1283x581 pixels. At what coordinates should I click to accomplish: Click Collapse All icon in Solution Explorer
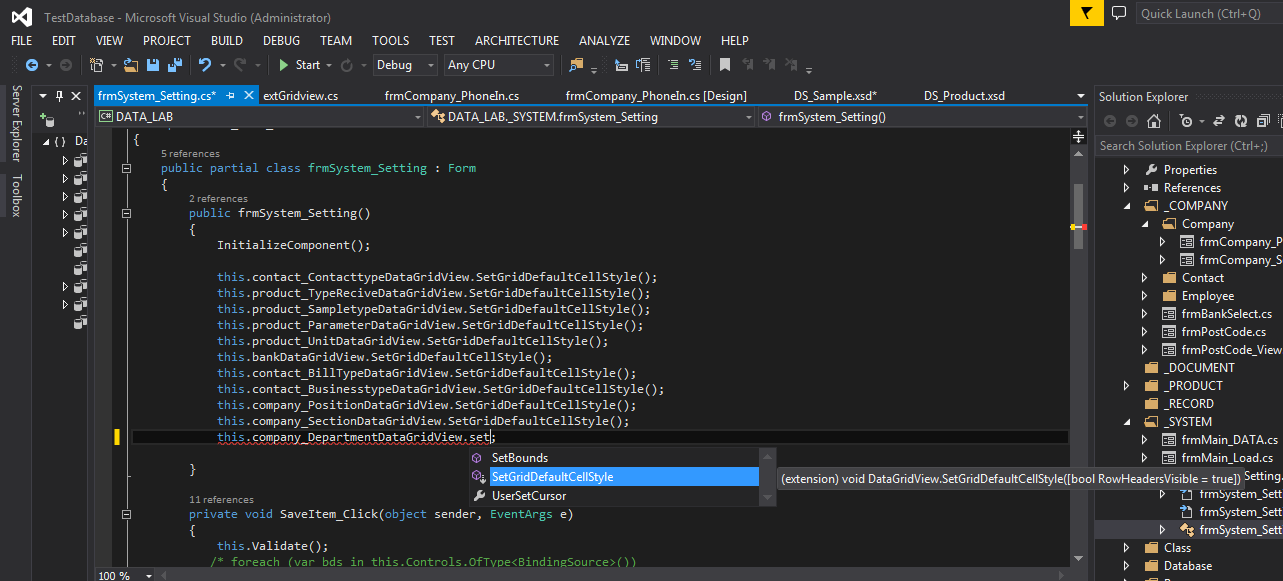(x=1261, y=121)
